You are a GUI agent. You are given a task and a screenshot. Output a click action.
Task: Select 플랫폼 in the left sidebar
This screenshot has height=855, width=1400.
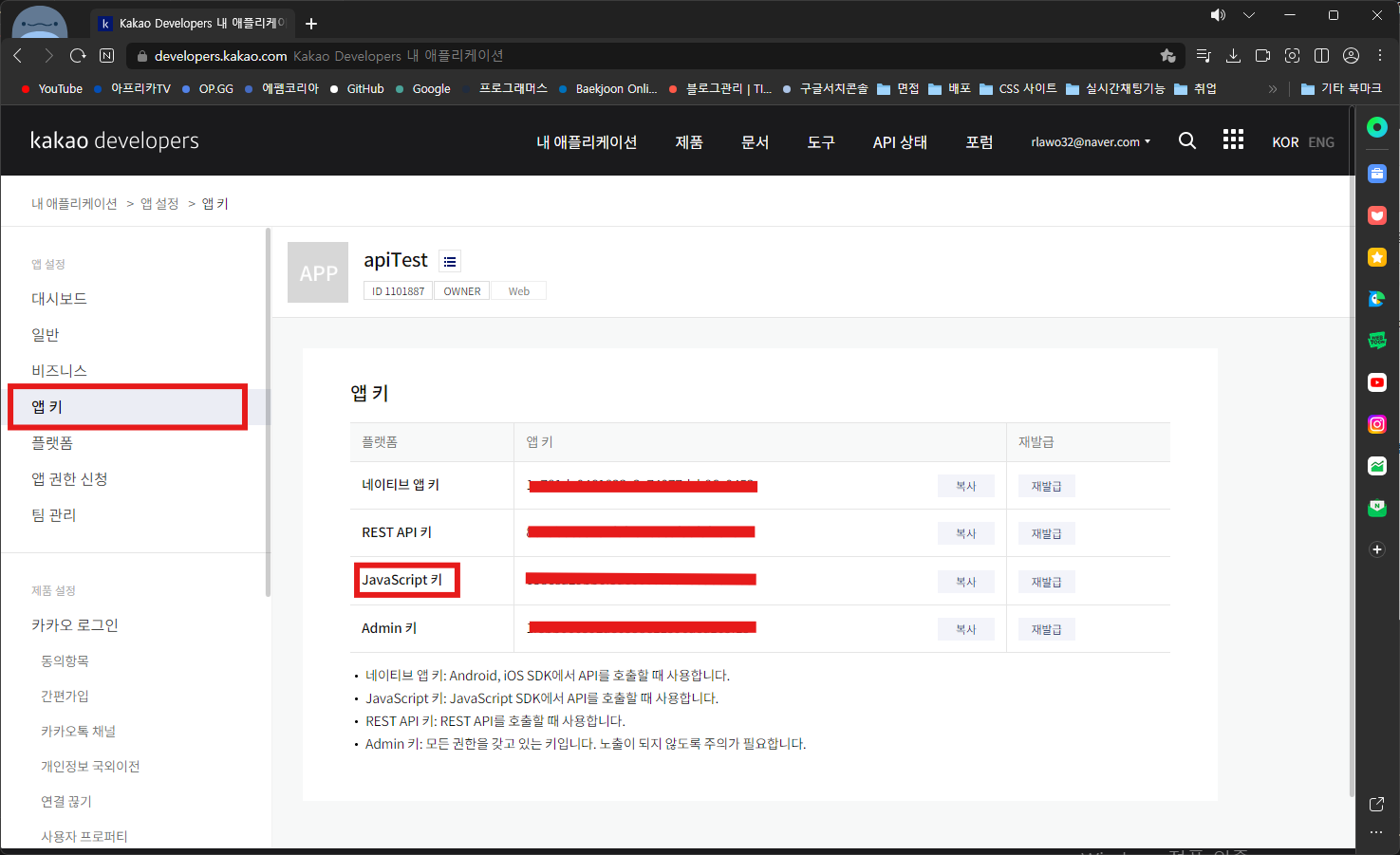coord(52,443)
